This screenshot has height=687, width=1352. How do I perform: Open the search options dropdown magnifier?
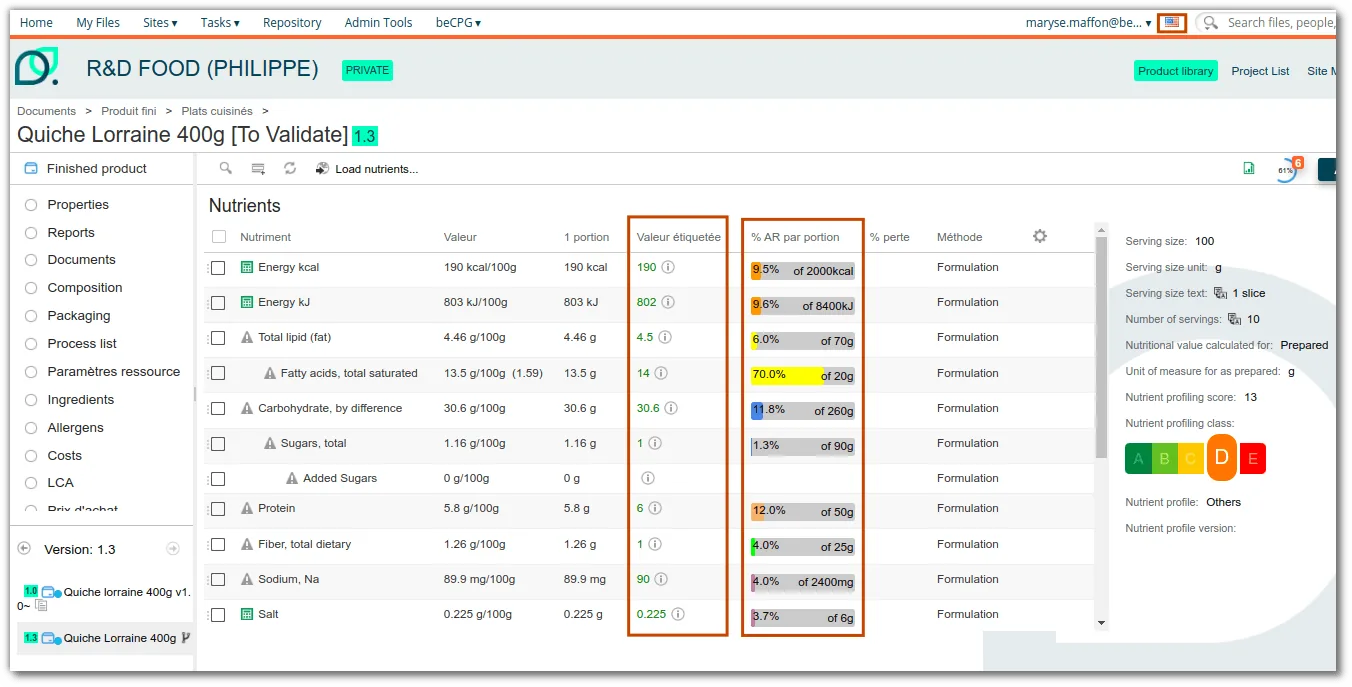[x=1211, y=22]
